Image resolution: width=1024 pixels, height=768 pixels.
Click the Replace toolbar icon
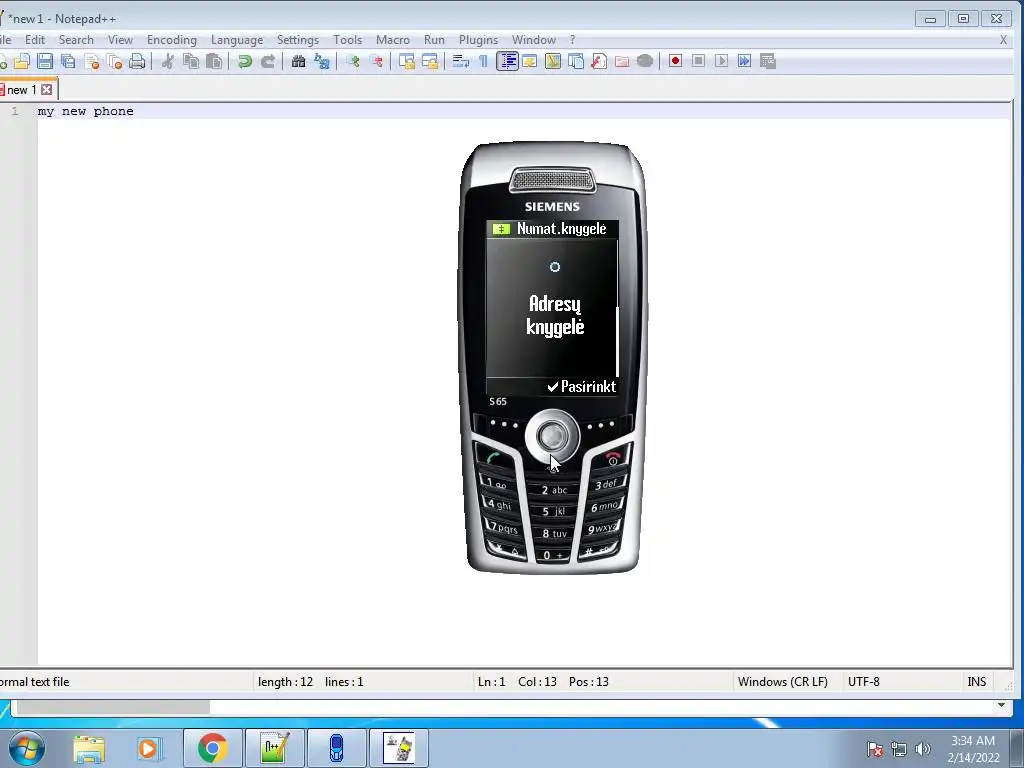[322, 61]
